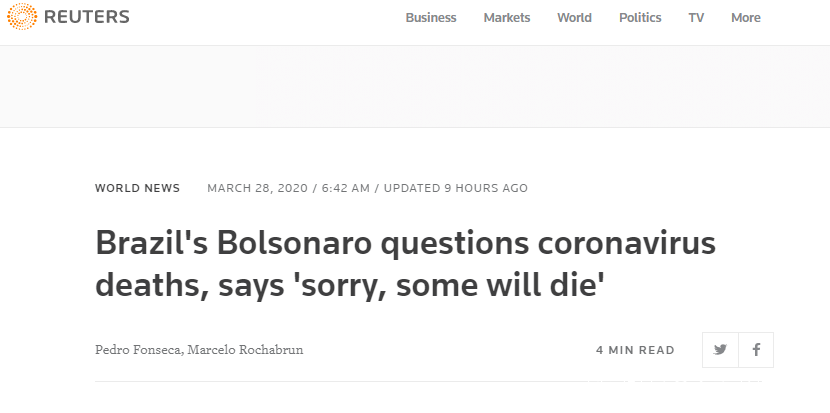This screenshot has width=830, height=413.
Task: Expand the More navigation menu
Action: pyautogui.click(x=746, y=18)
